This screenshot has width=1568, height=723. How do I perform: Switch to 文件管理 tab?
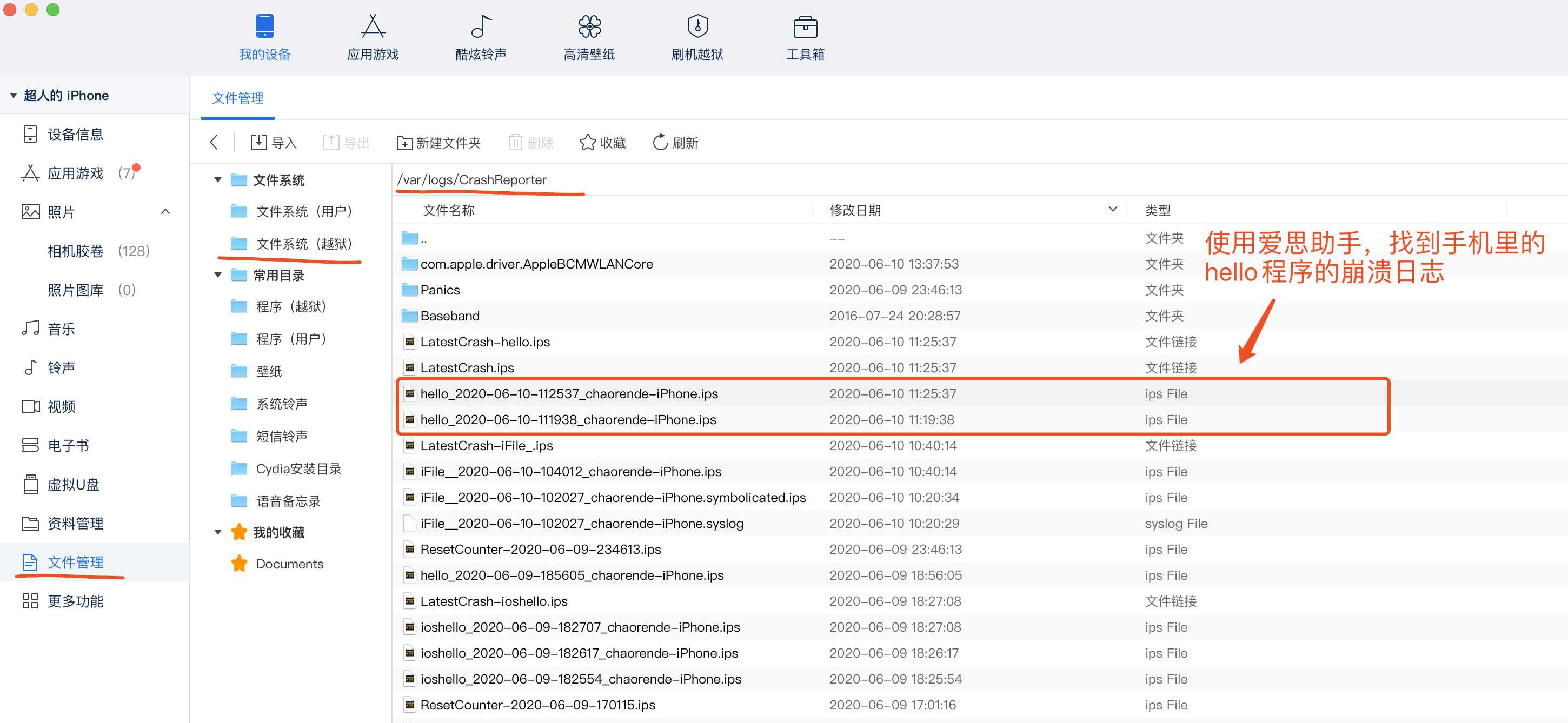[237, 98]
